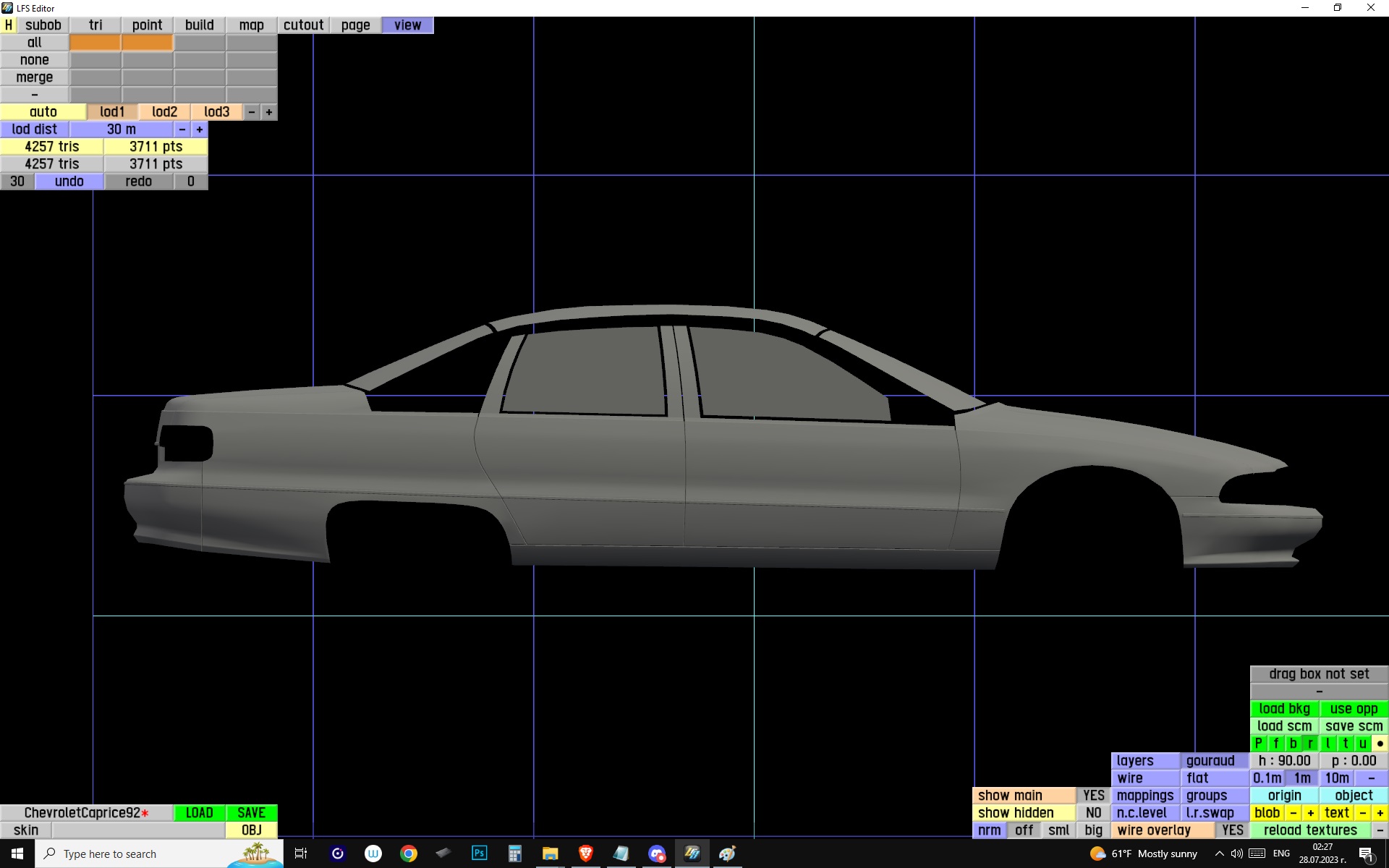Image resolution: width=1389 pixels, height=868 pixels.
Task: Click the 'H' button in top-left corner
Action: 9,25
